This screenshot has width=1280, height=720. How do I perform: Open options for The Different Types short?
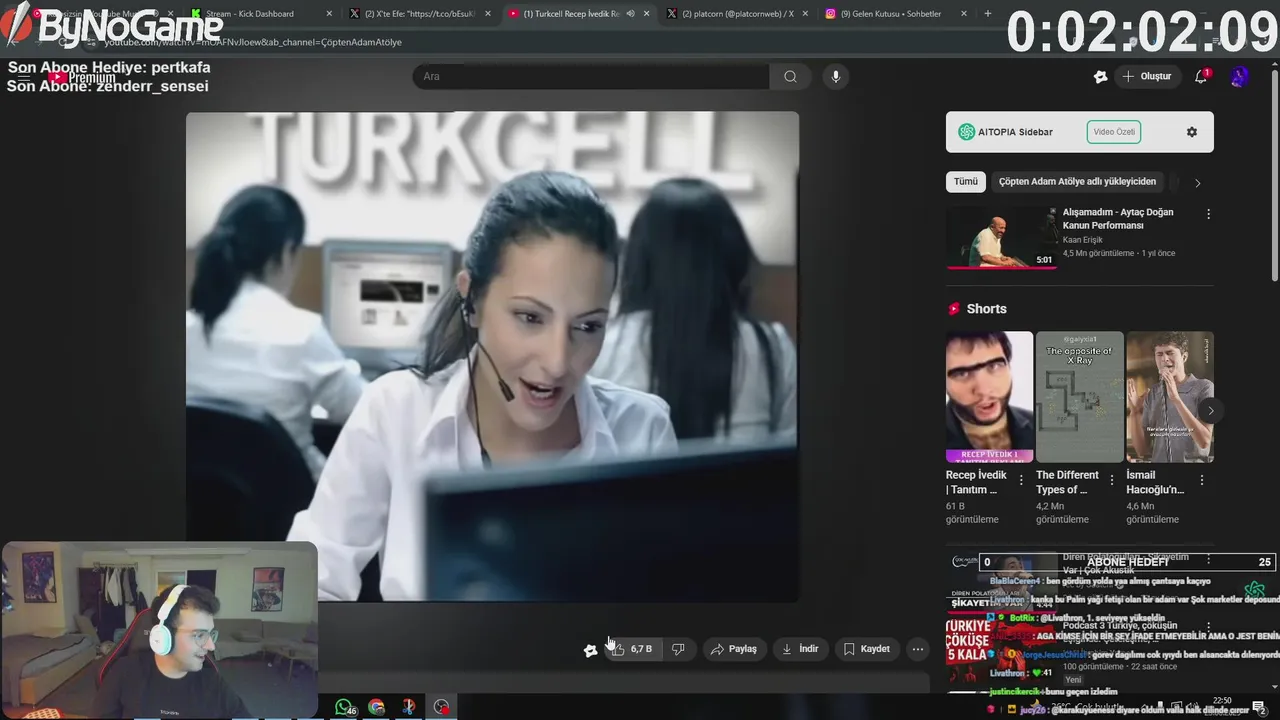(1111, 480)
